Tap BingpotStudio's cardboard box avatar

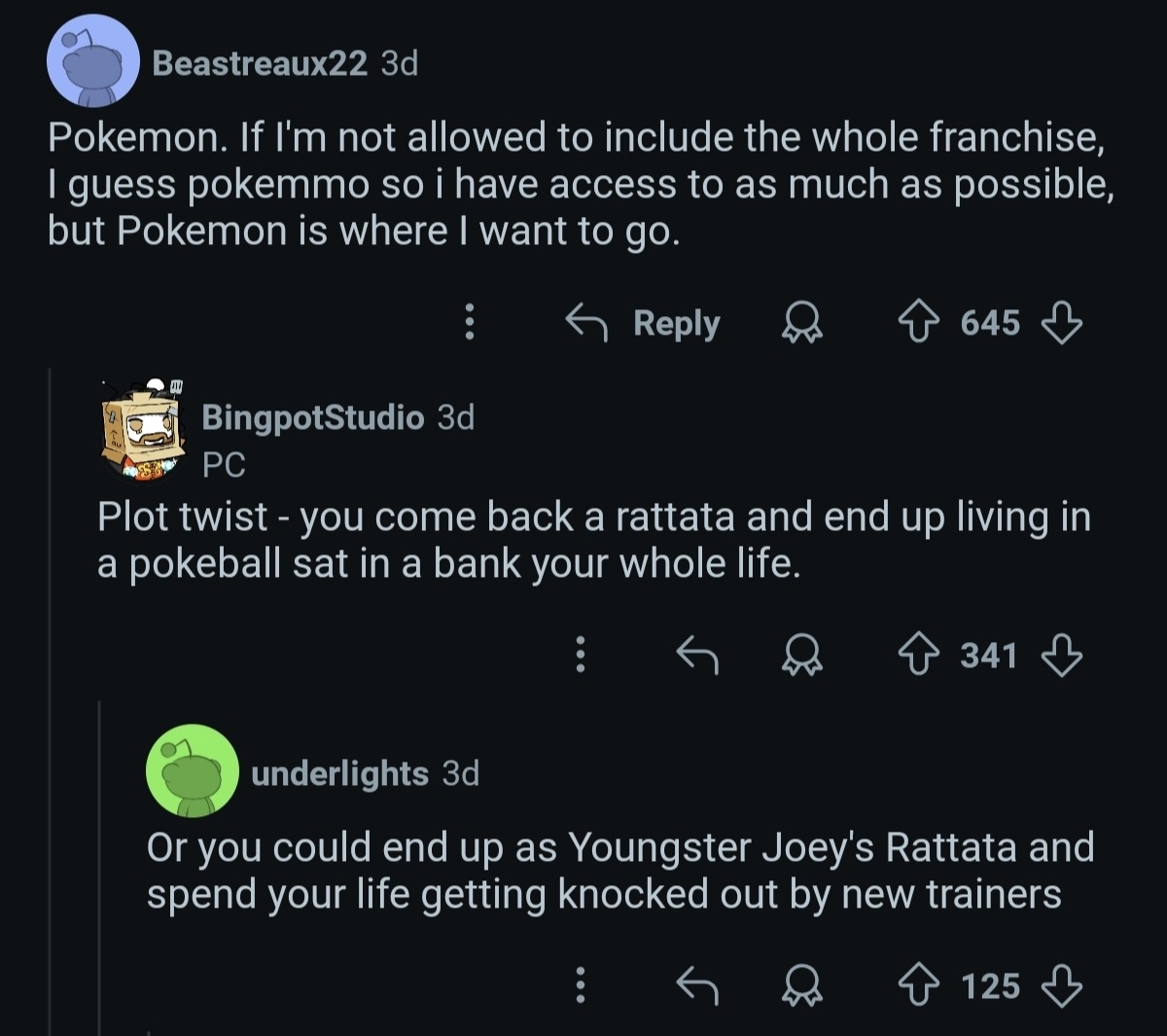click(x=144, y=430)
